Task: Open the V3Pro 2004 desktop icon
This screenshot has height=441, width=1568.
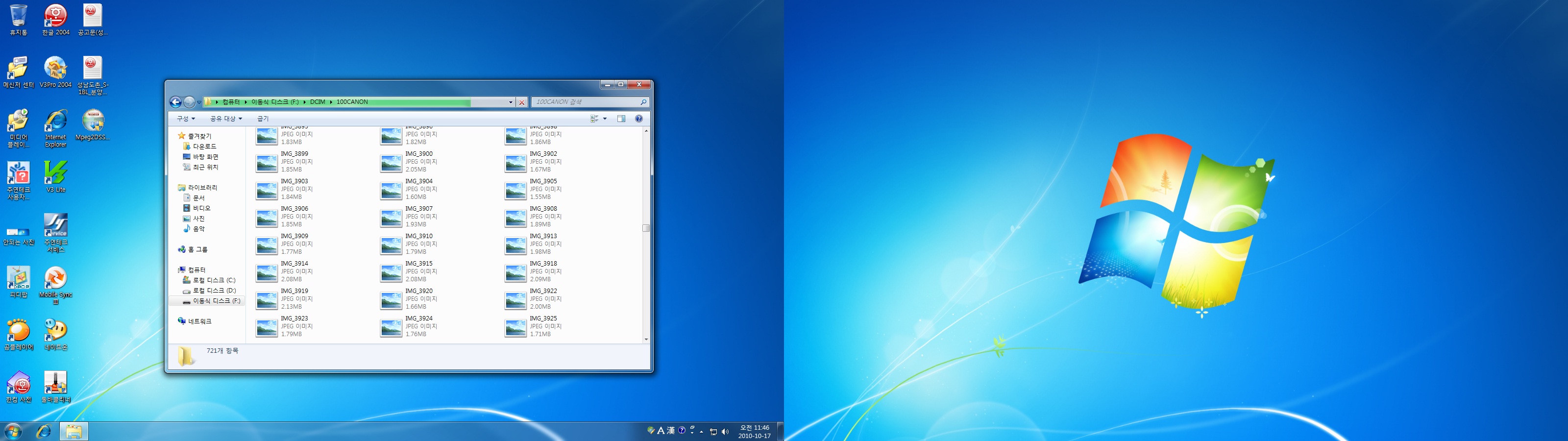Action: tap(55, 72)
